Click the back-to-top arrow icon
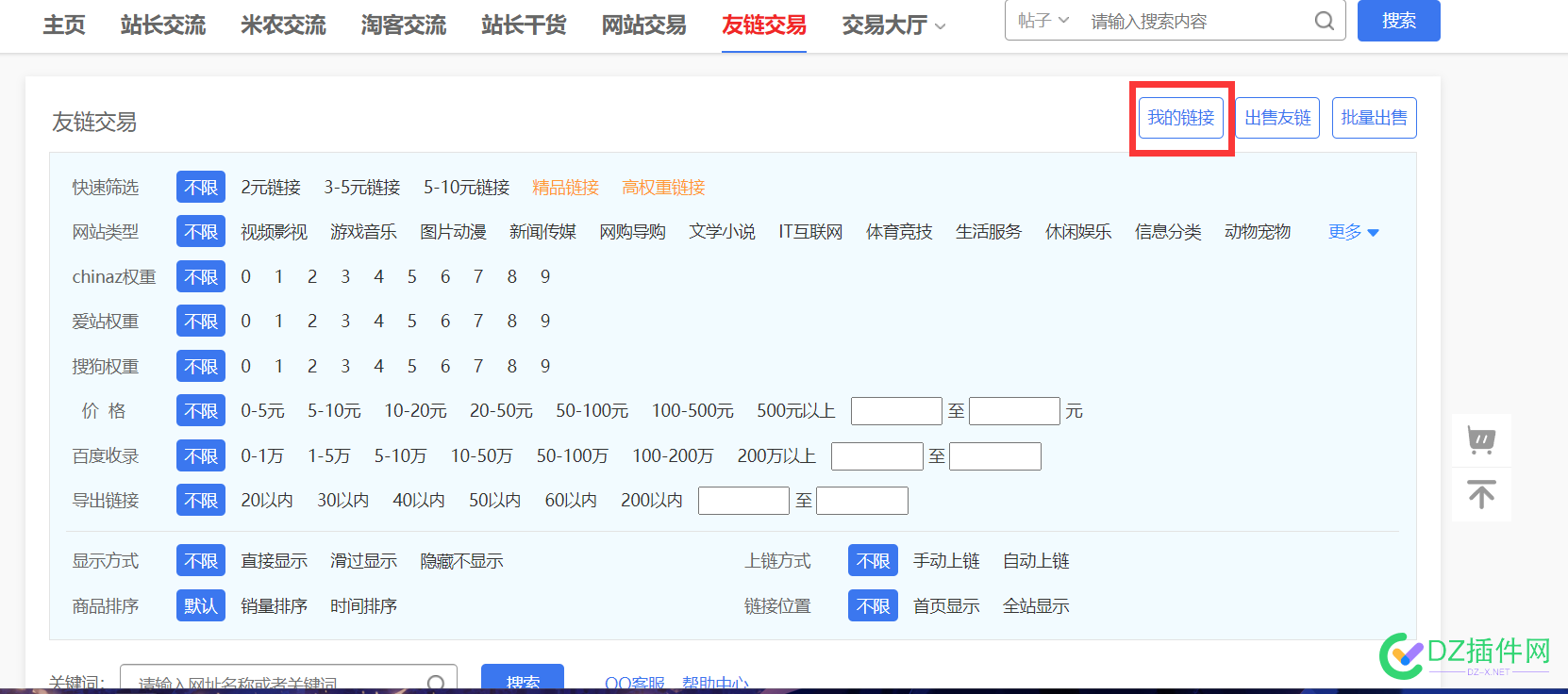Screen dimensions: 1568x694 [1481, 494]
